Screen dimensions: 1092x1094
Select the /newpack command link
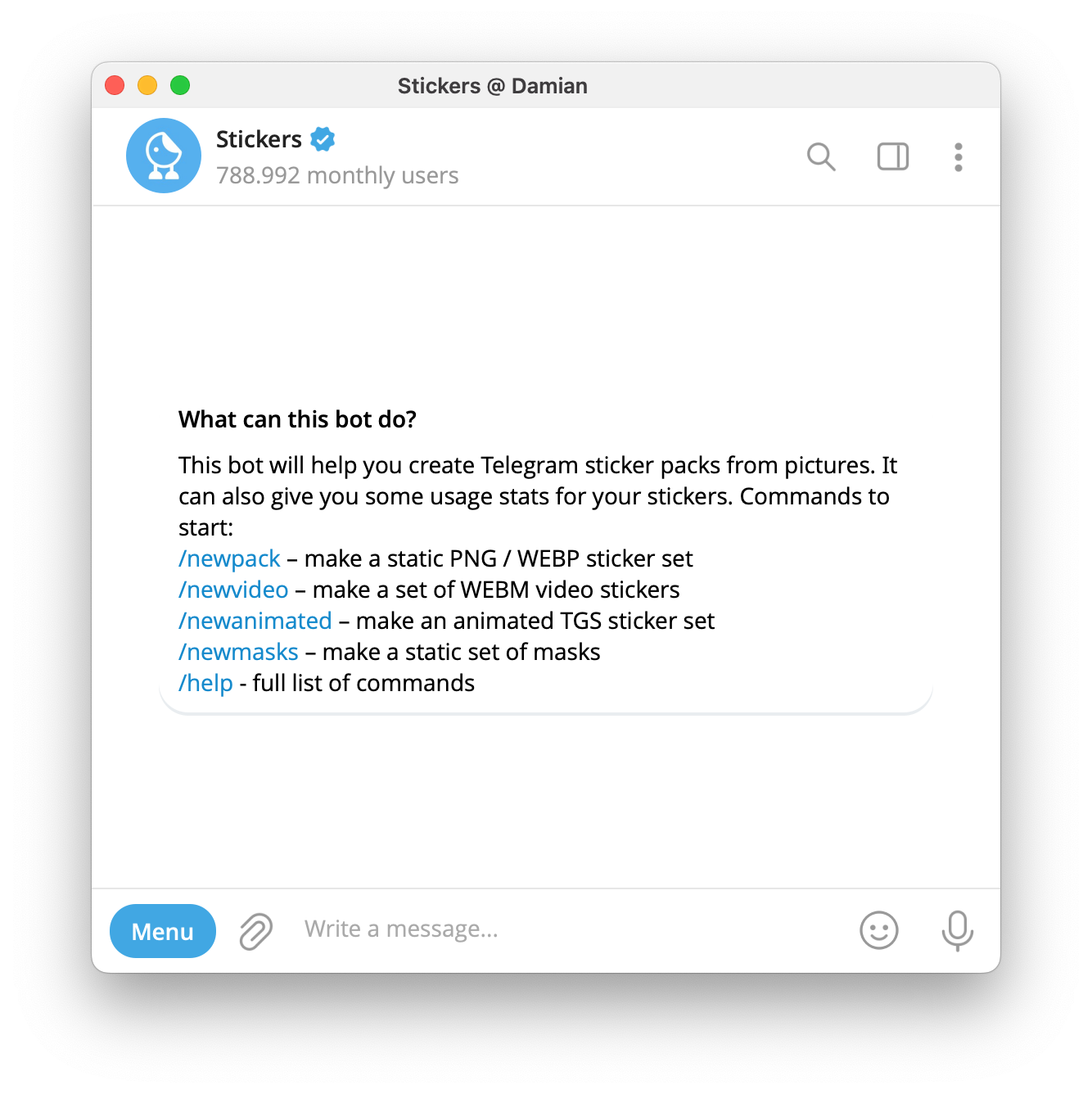[229, 558]
